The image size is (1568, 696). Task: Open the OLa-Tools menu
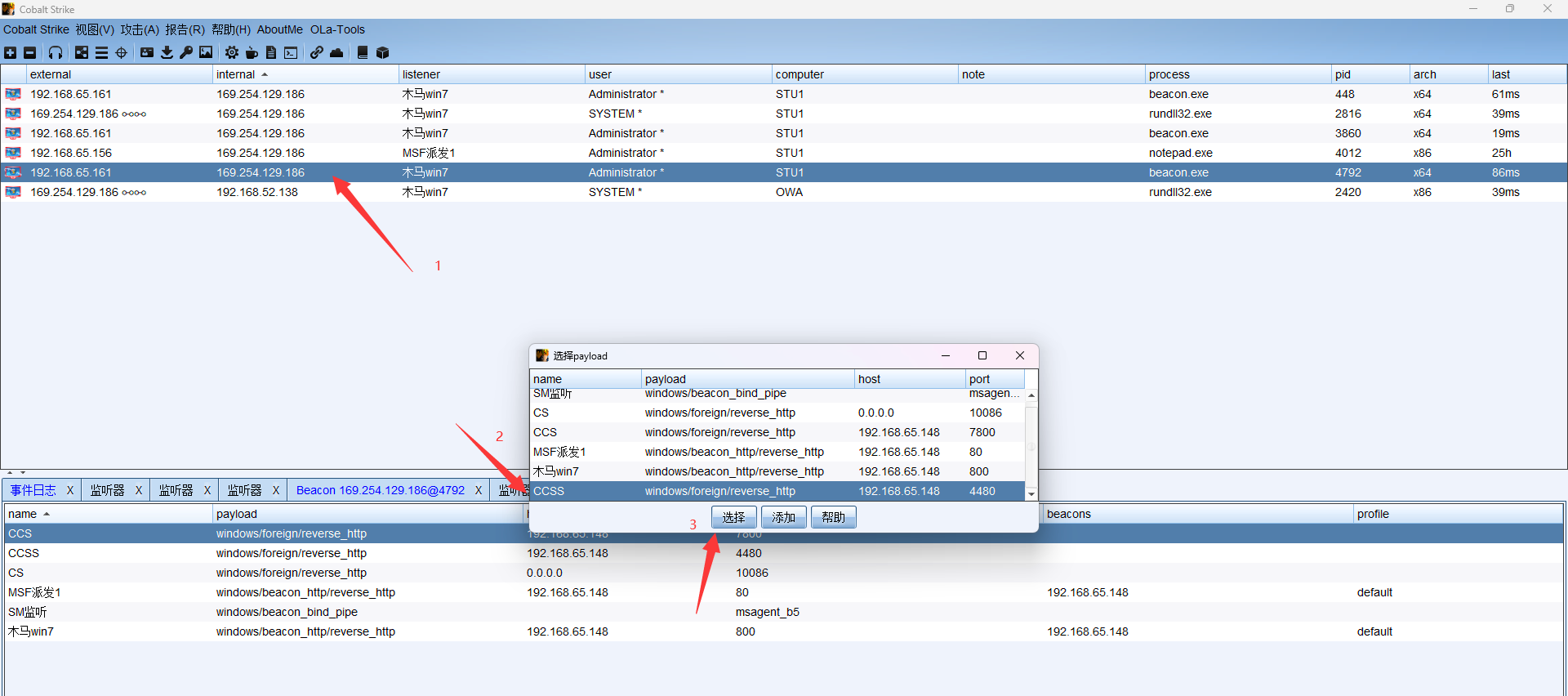(337, 29)
